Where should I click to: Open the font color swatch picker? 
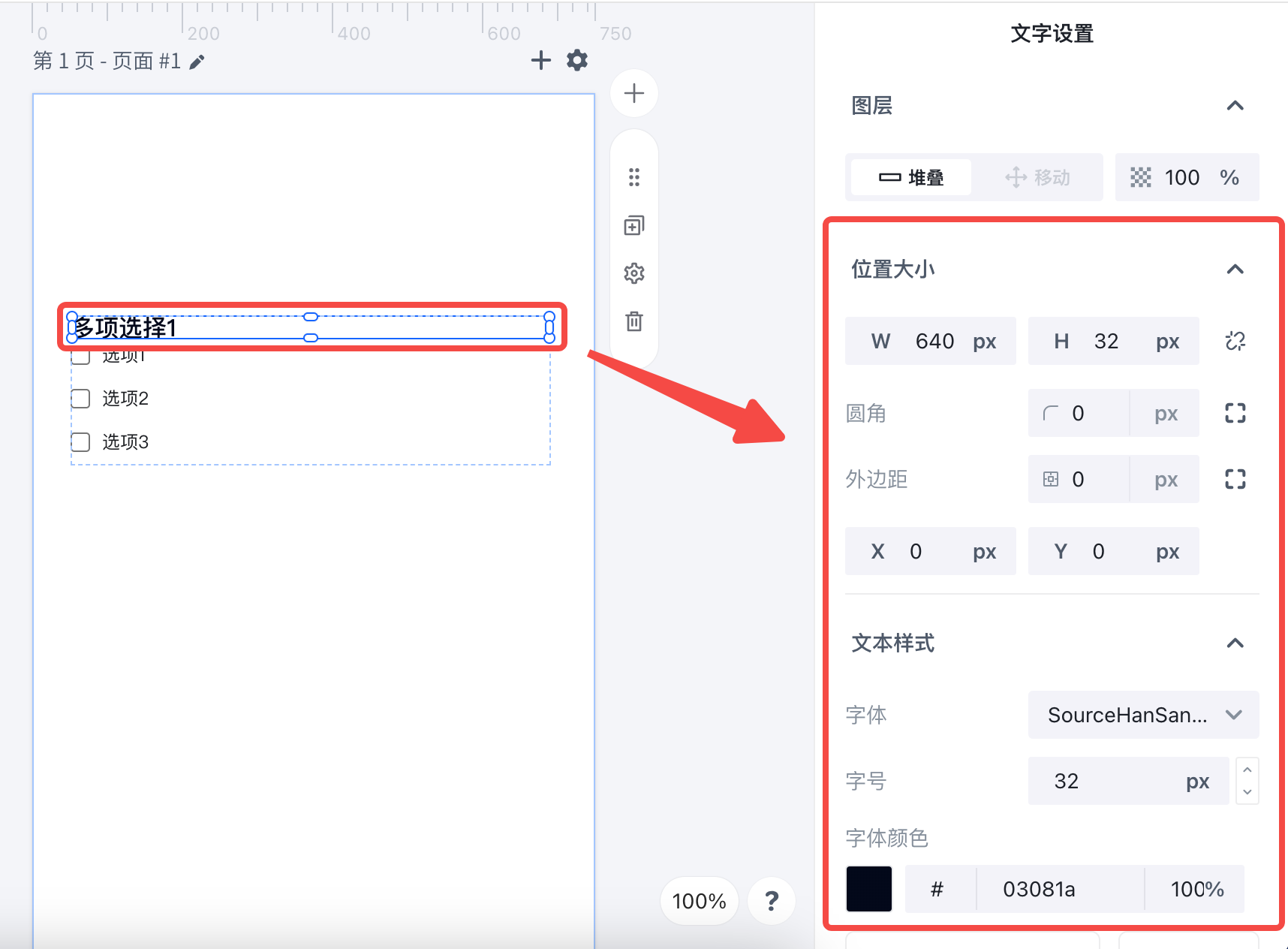(x=869, y=889)
